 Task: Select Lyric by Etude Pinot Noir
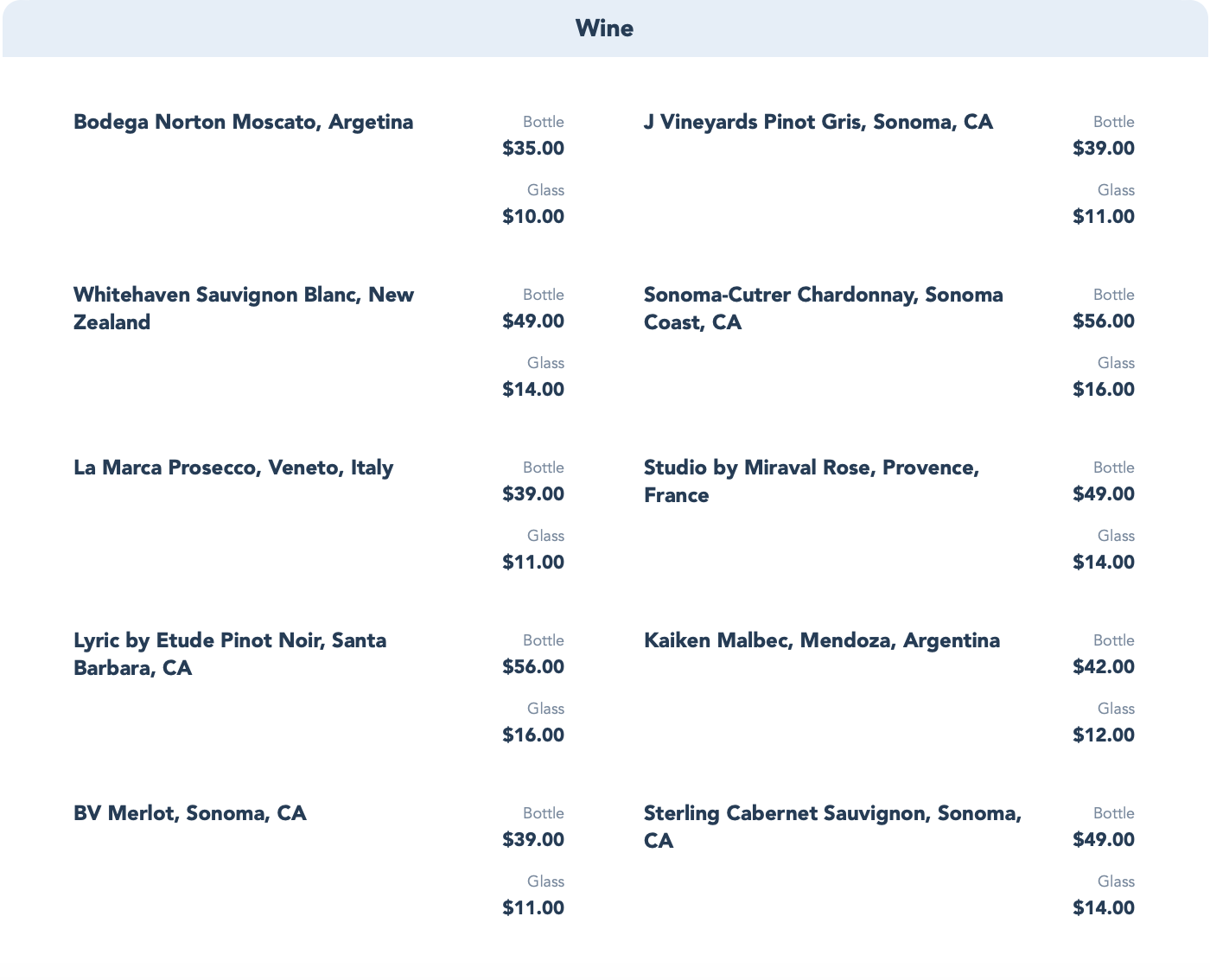click(230, 653)
